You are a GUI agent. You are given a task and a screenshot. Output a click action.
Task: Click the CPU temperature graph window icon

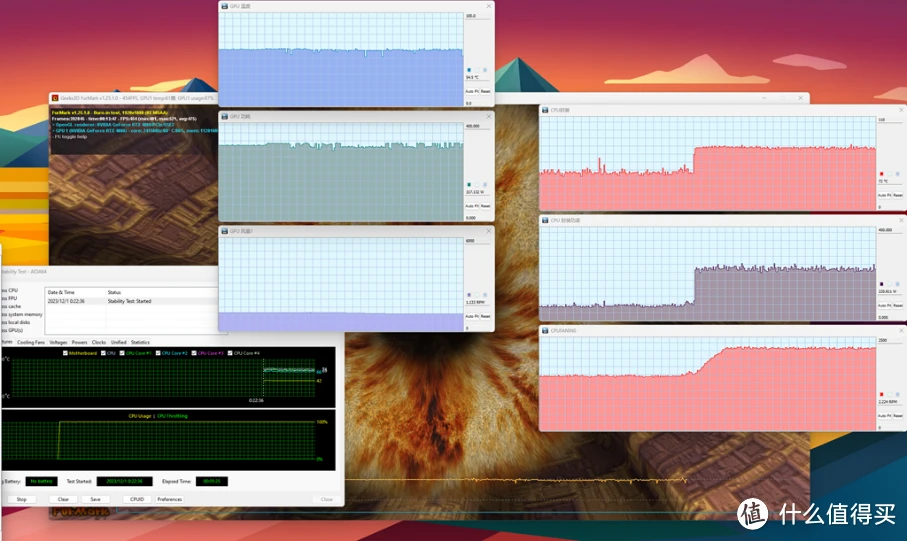545,110
